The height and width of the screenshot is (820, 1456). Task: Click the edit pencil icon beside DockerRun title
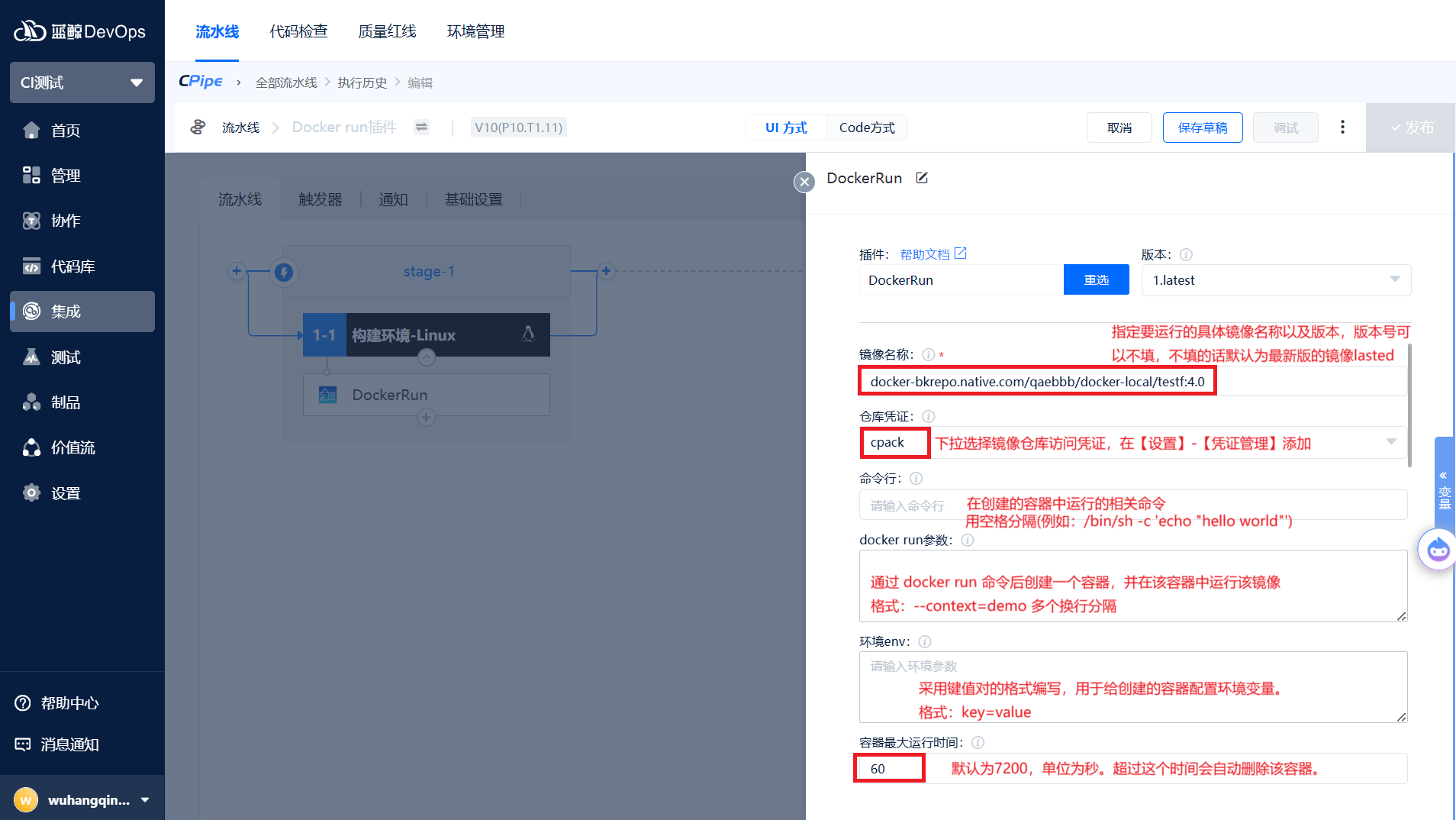coord(922,178)
